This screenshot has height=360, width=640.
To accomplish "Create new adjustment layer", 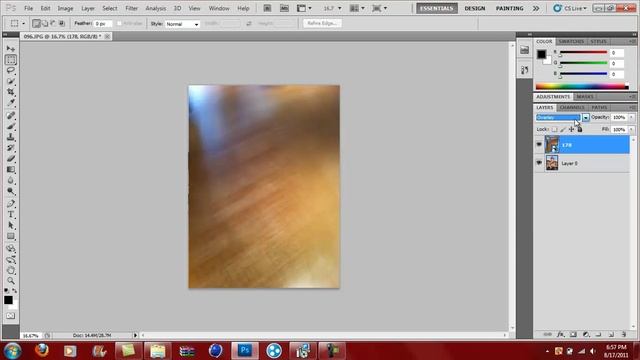I will click(x=586, y=334).
